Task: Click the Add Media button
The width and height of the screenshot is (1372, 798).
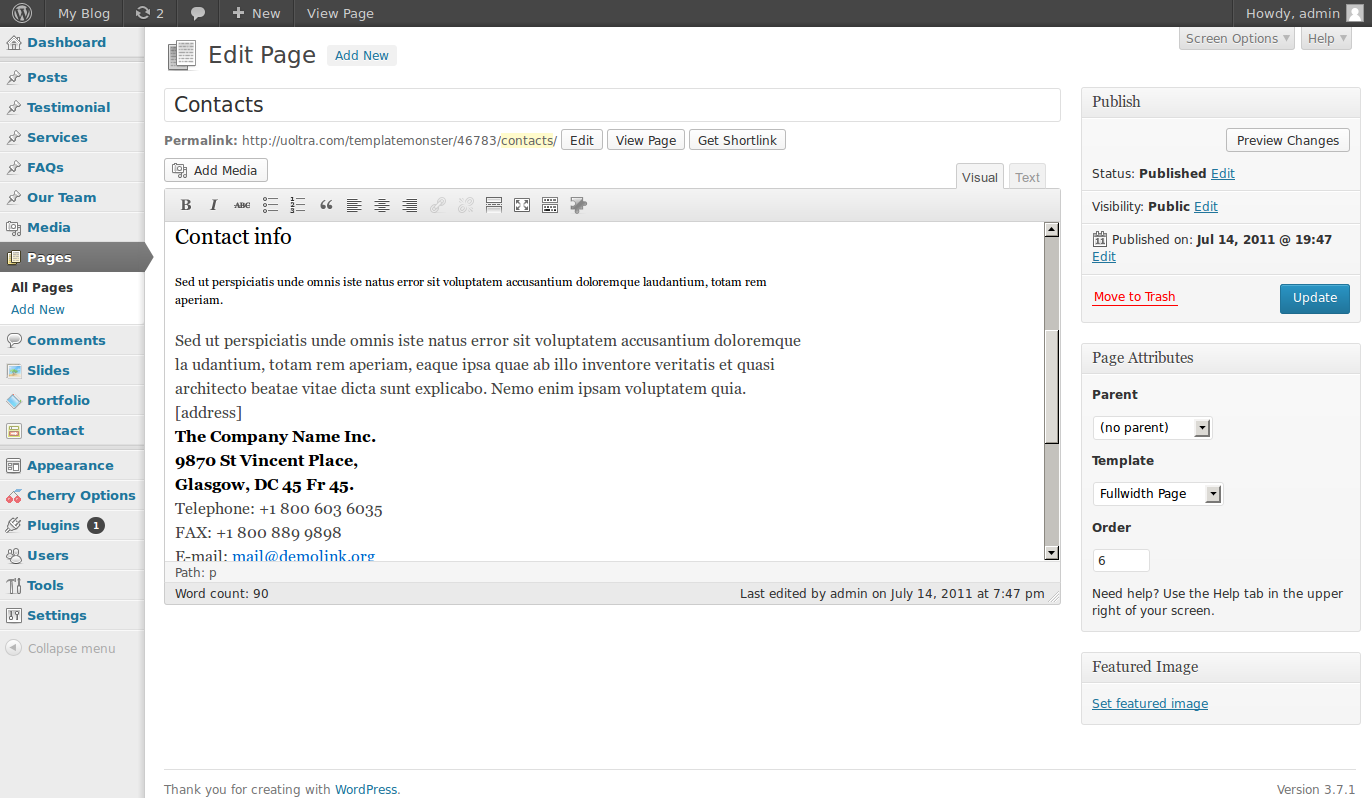Action: coord(216,170)
